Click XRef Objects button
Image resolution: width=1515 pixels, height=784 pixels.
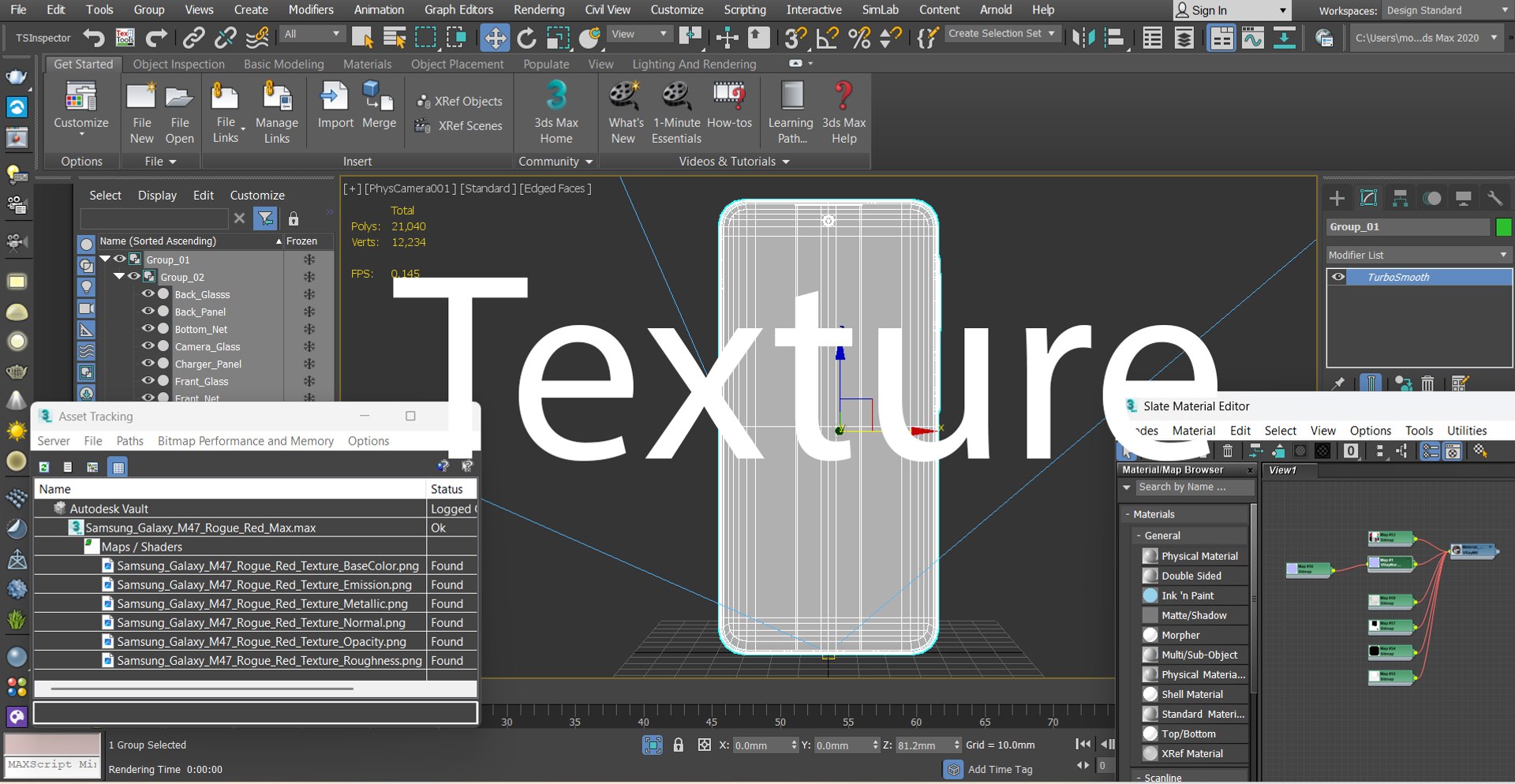(x=459, y=101)
